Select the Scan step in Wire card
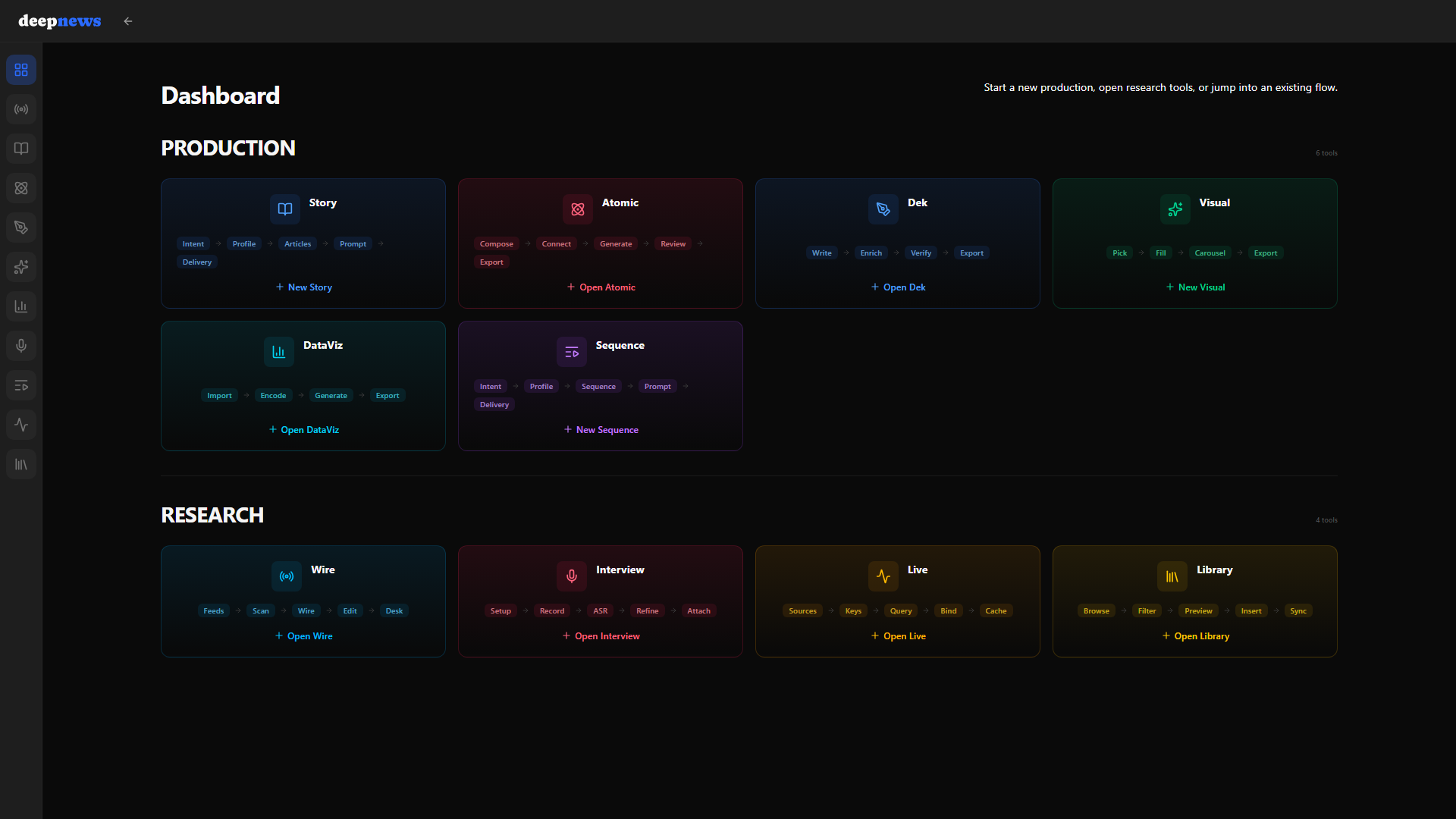Viewport: 1456px width, 819px height. [x=260, y=611]
